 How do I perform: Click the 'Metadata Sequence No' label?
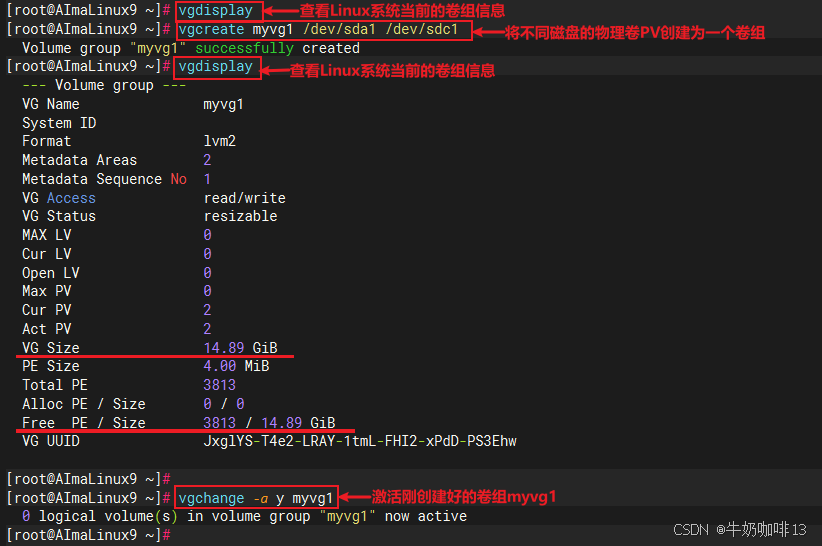tap(104, 179)
